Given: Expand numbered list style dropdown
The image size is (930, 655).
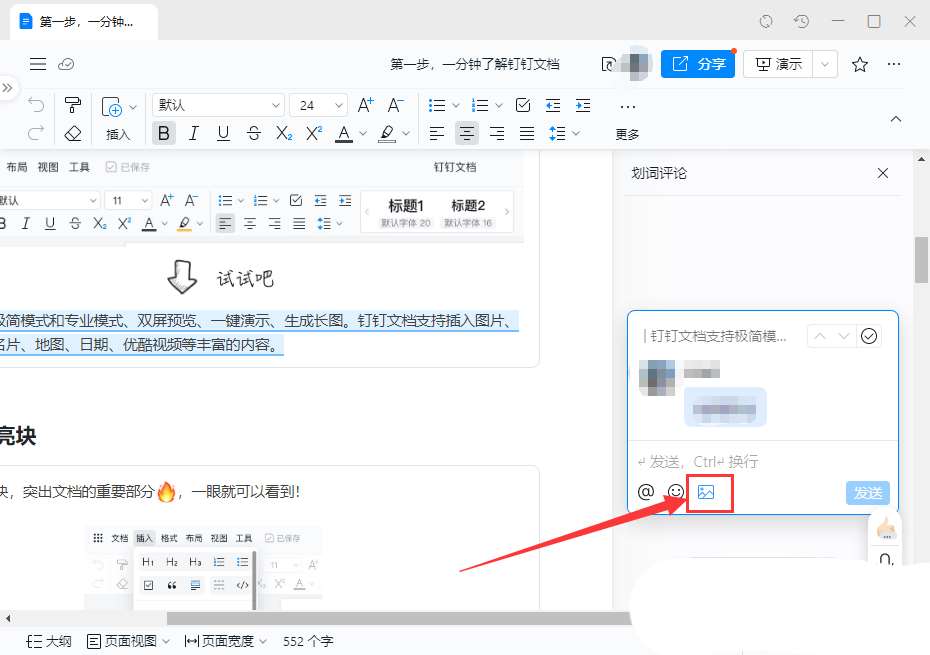Looking at the screenshot, I should [499, 106].
